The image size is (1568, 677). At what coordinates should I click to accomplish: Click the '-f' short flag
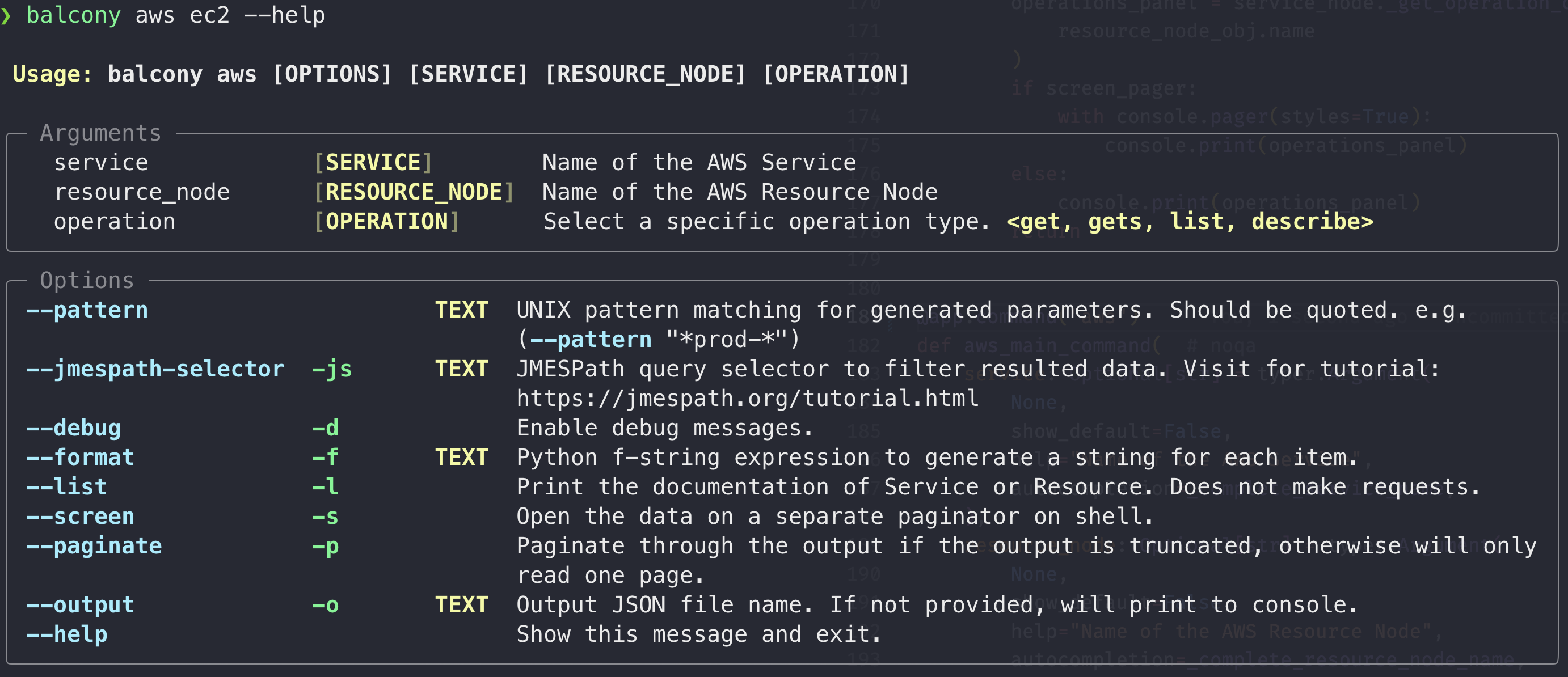click(x=326, y=458)
